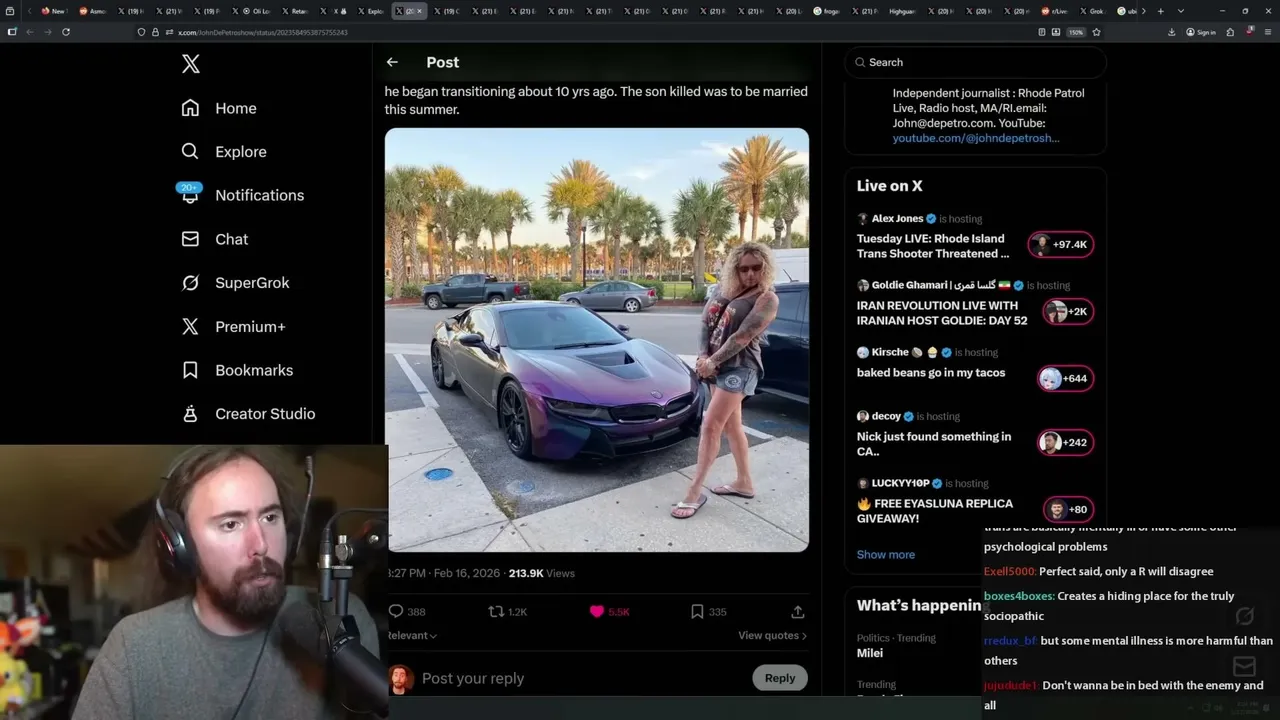Viewport: 1280px width, 720px height.
Task: Click the Reply button
Action: click(780, 678)
